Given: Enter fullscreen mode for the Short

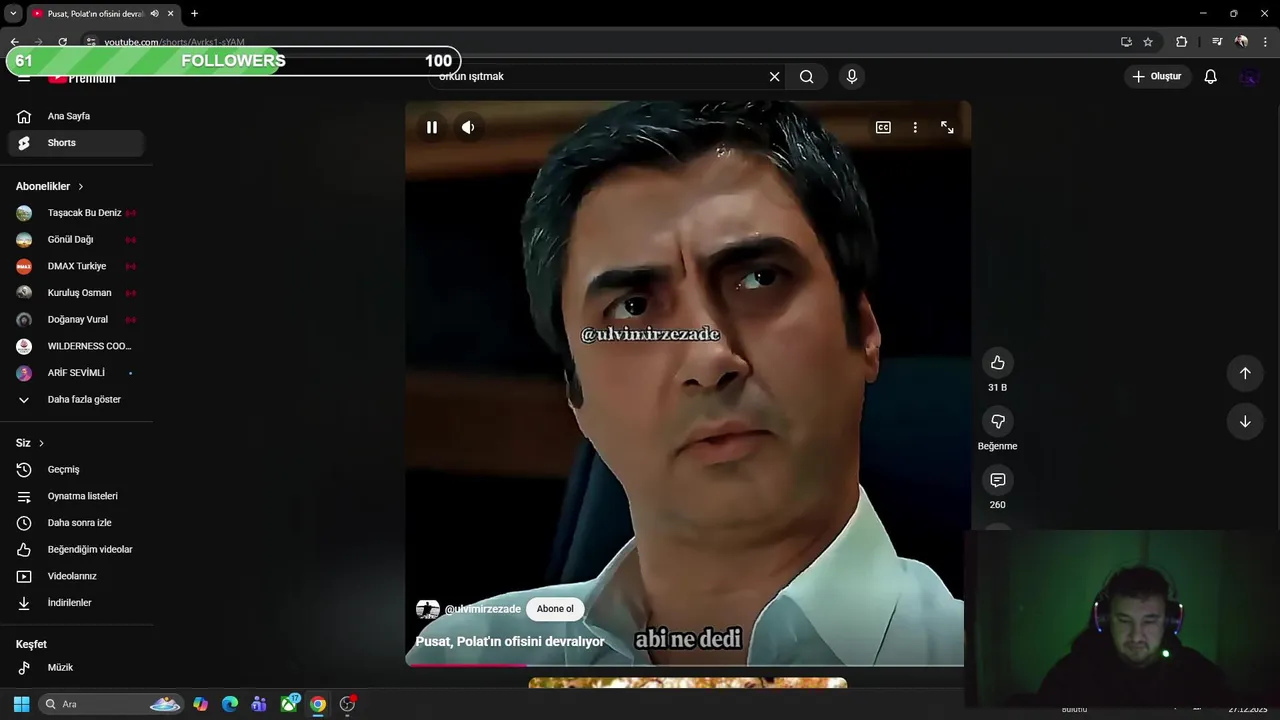Looking at the screenshot, I should point(947,127).
